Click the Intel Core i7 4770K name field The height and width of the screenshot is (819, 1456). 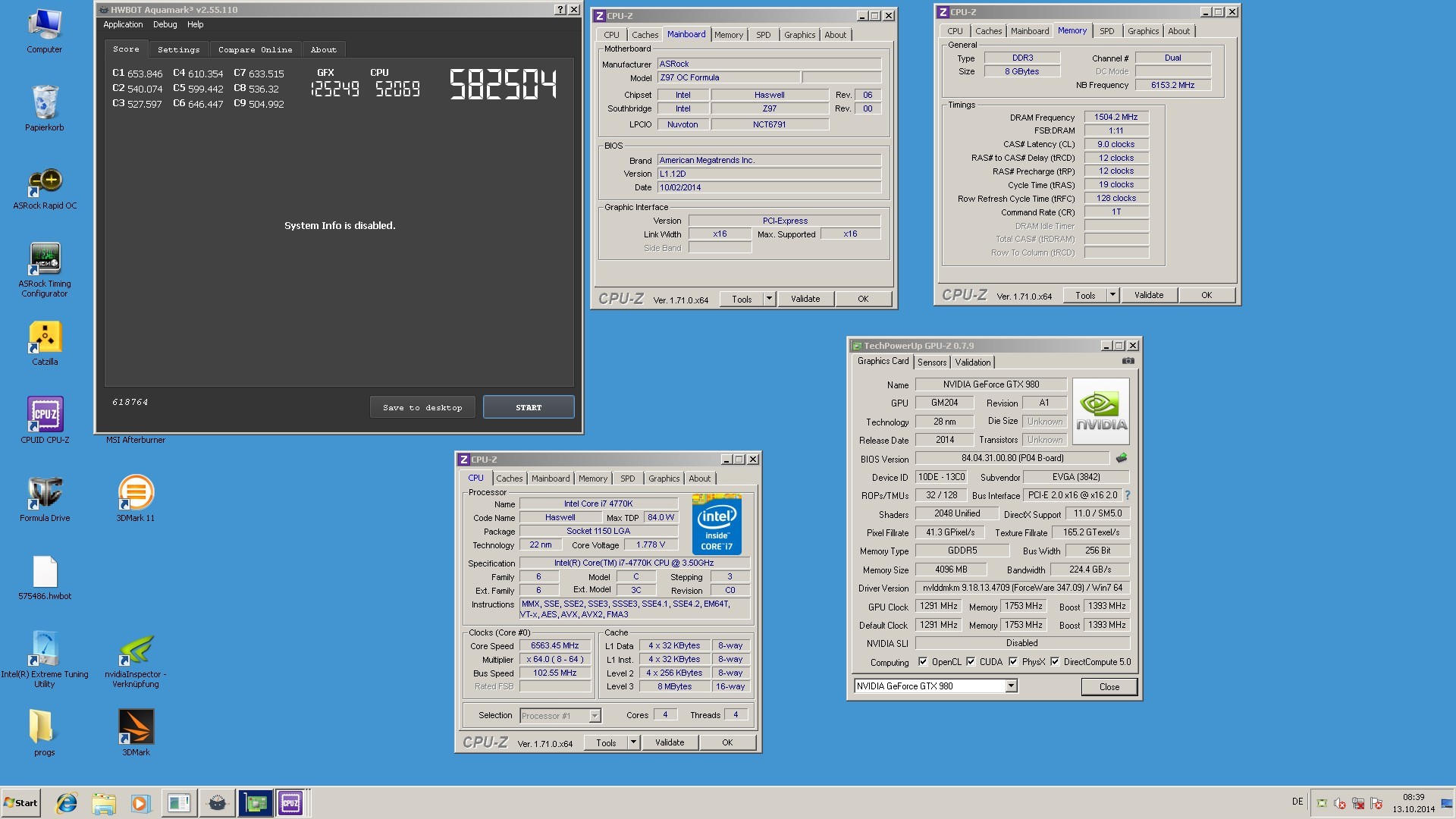pos(598,504)
